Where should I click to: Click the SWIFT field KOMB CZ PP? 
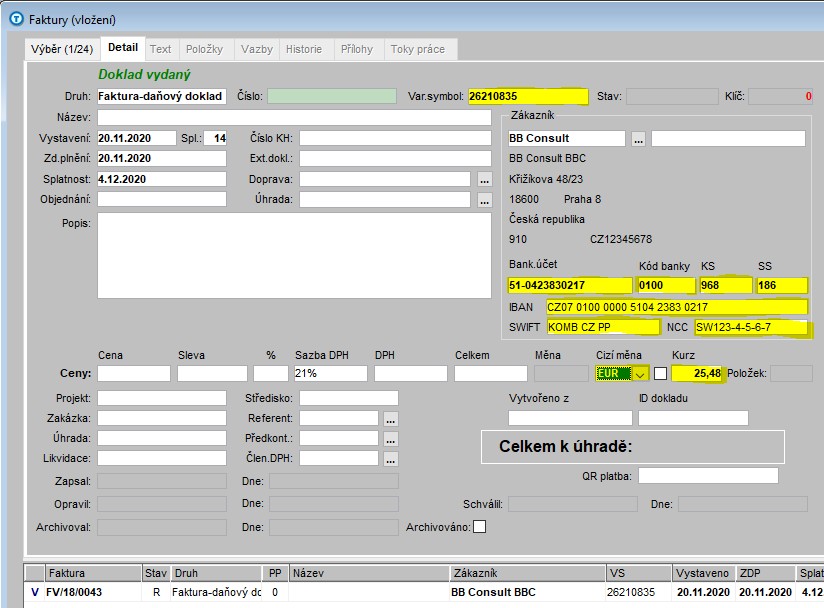point(603,327)
